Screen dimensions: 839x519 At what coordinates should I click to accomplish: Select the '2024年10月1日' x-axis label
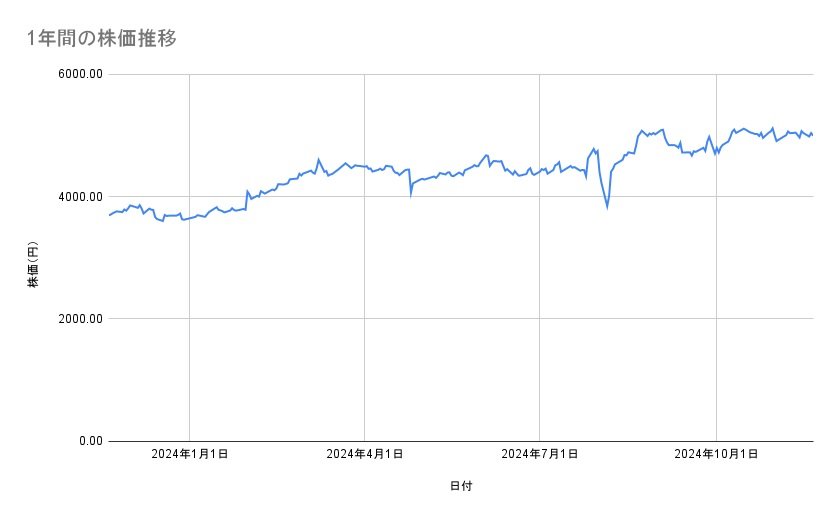coord(715,455)
